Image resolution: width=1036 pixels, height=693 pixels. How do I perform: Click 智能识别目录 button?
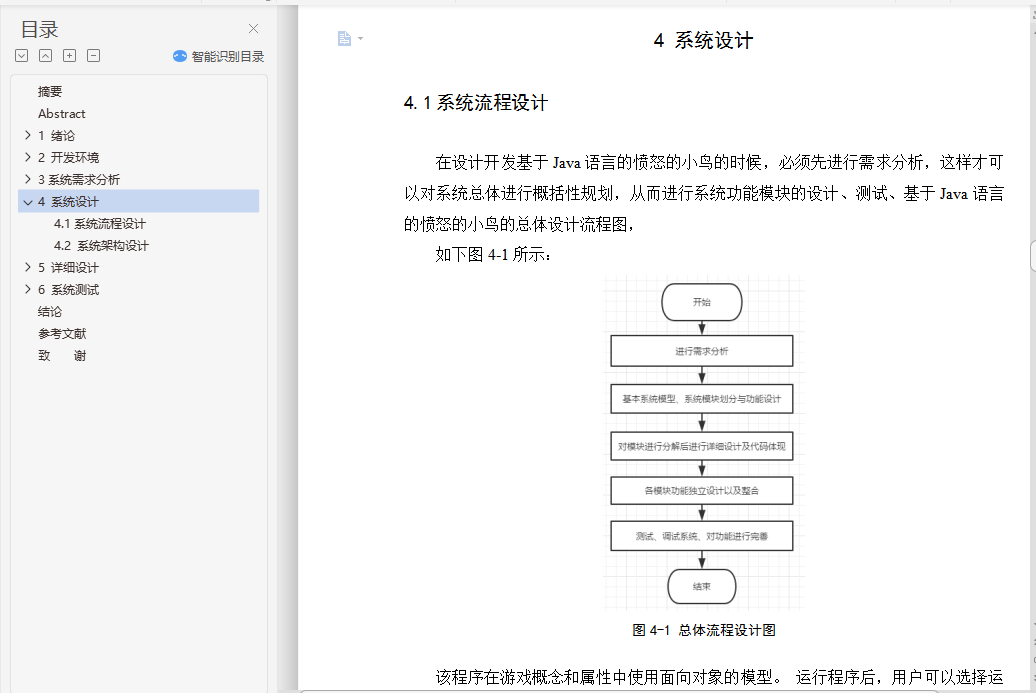point(218,56)
